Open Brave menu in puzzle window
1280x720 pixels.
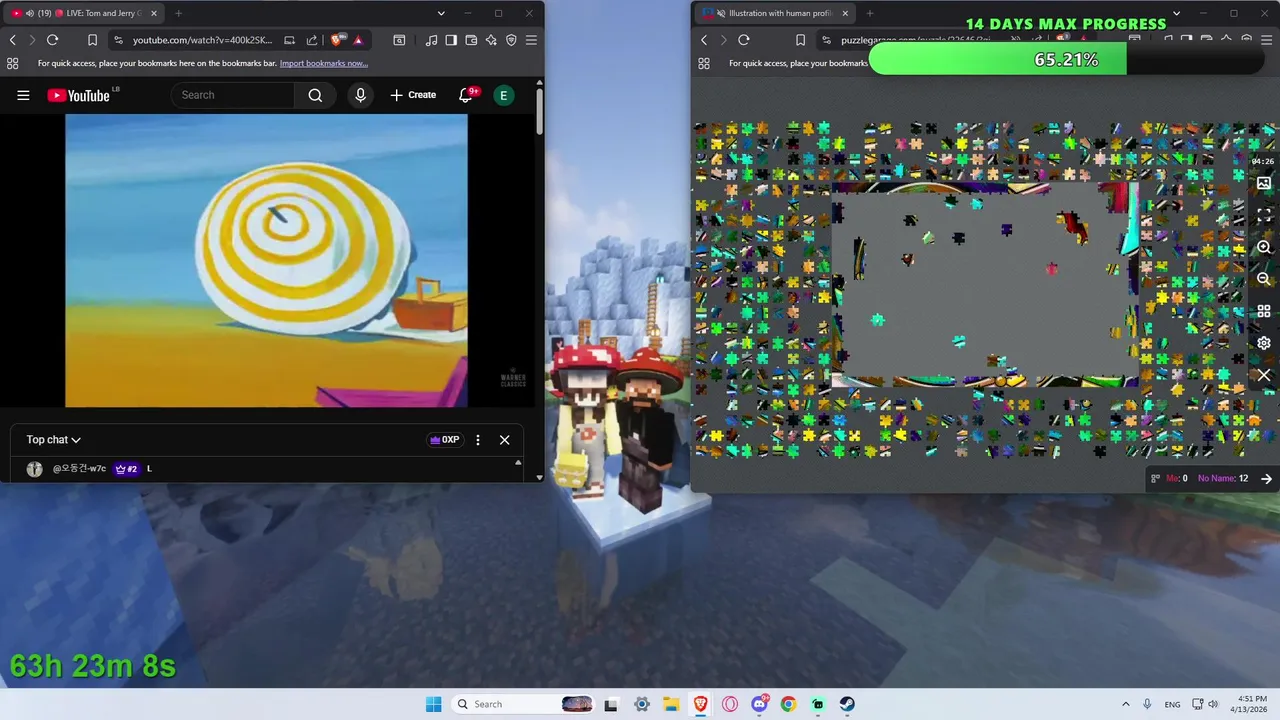[x=1266, y=40]
